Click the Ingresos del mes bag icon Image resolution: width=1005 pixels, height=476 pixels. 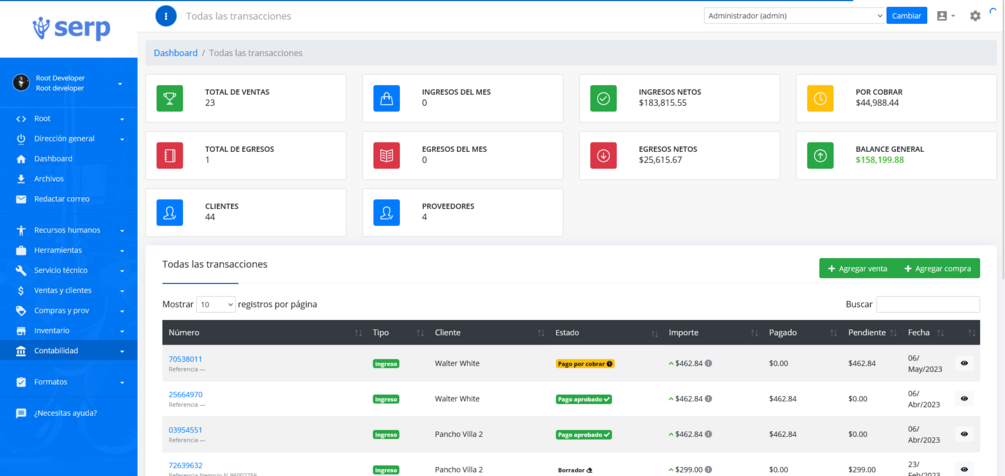pos(386,98)
